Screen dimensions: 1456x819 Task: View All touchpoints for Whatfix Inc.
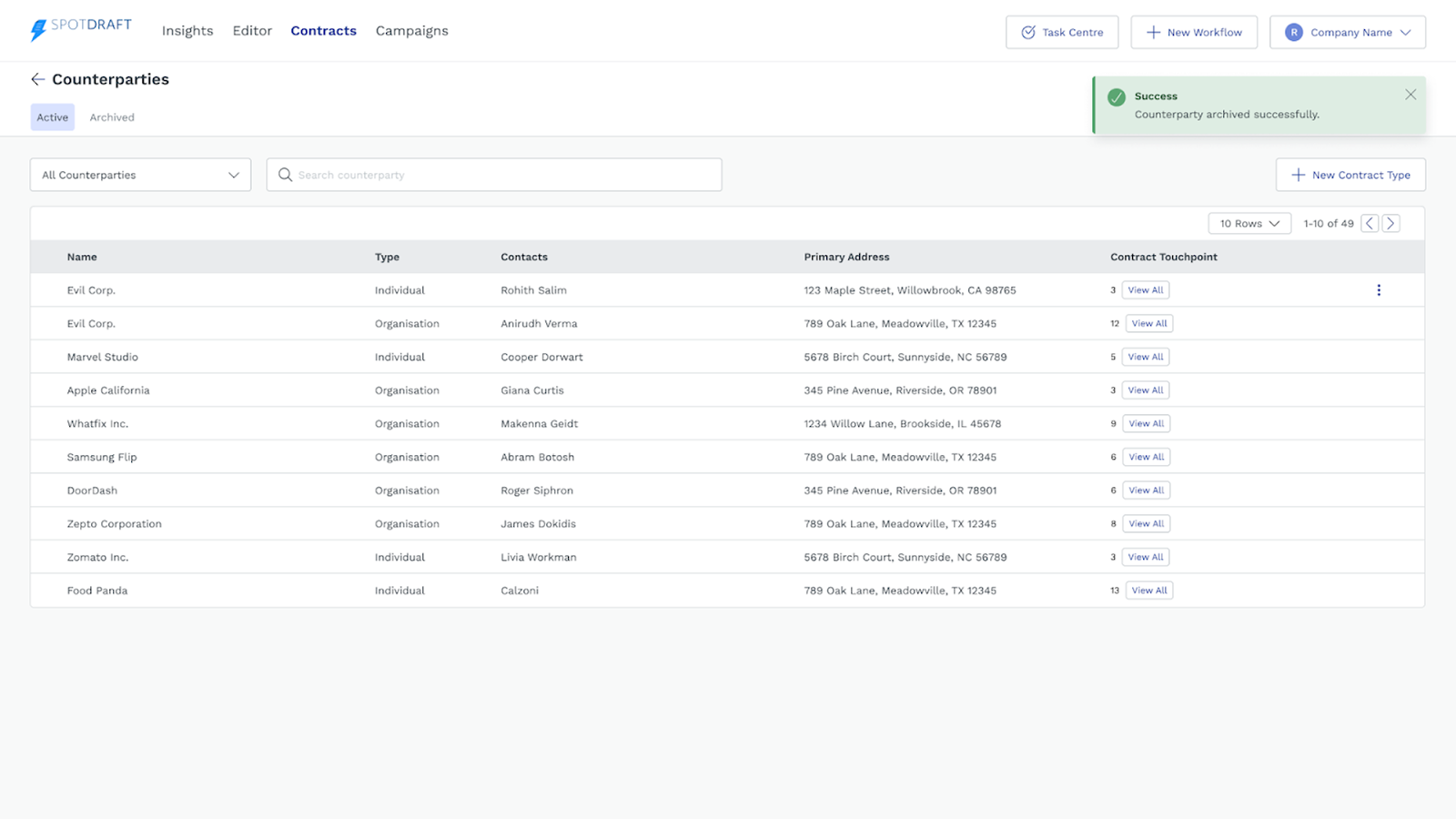1147,423
